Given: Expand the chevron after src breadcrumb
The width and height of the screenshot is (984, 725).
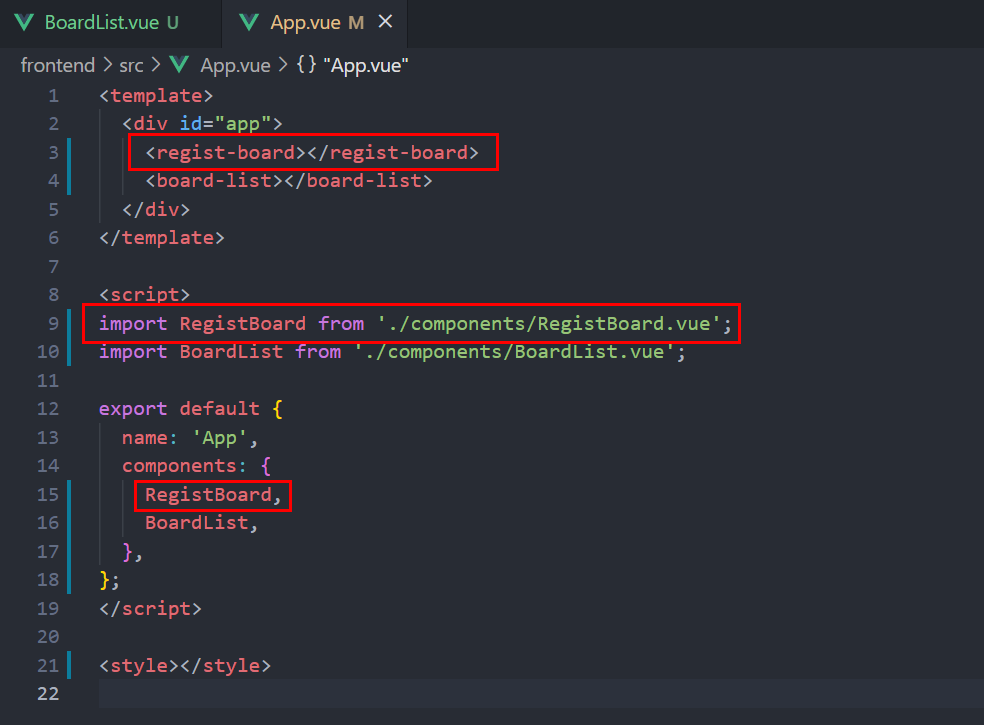Looking at the screenshot, I should [x=156, y=65].
